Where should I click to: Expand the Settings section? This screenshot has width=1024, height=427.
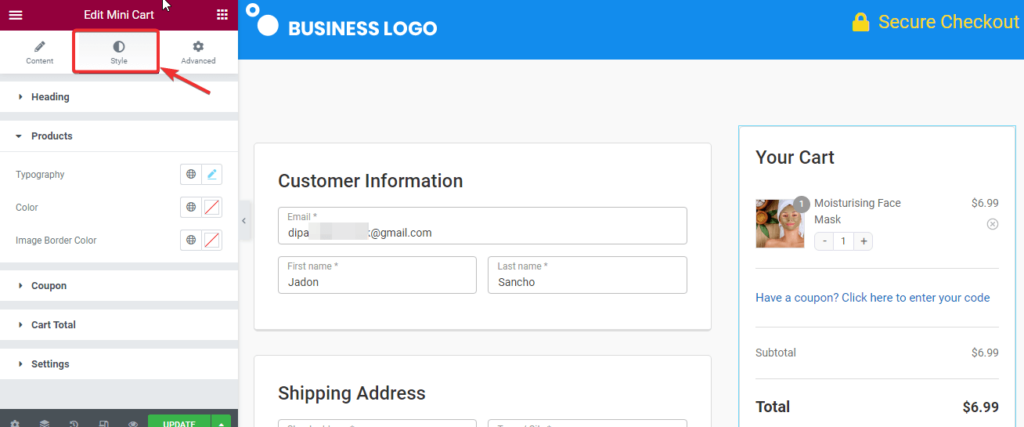[x=119, y=364]
